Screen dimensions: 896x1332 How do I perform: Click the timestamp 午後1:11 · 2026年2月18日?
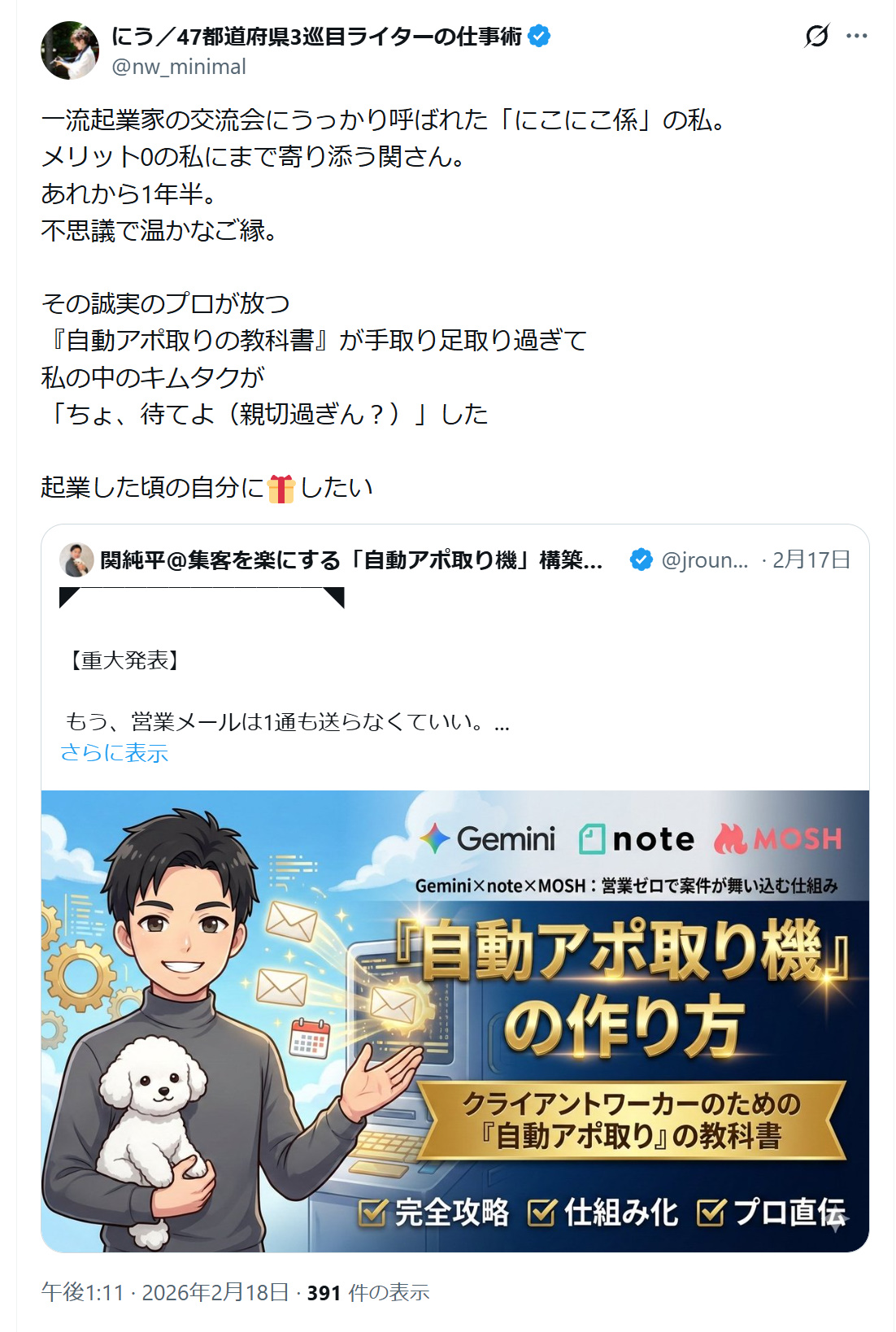click(x=165, y=1292)
